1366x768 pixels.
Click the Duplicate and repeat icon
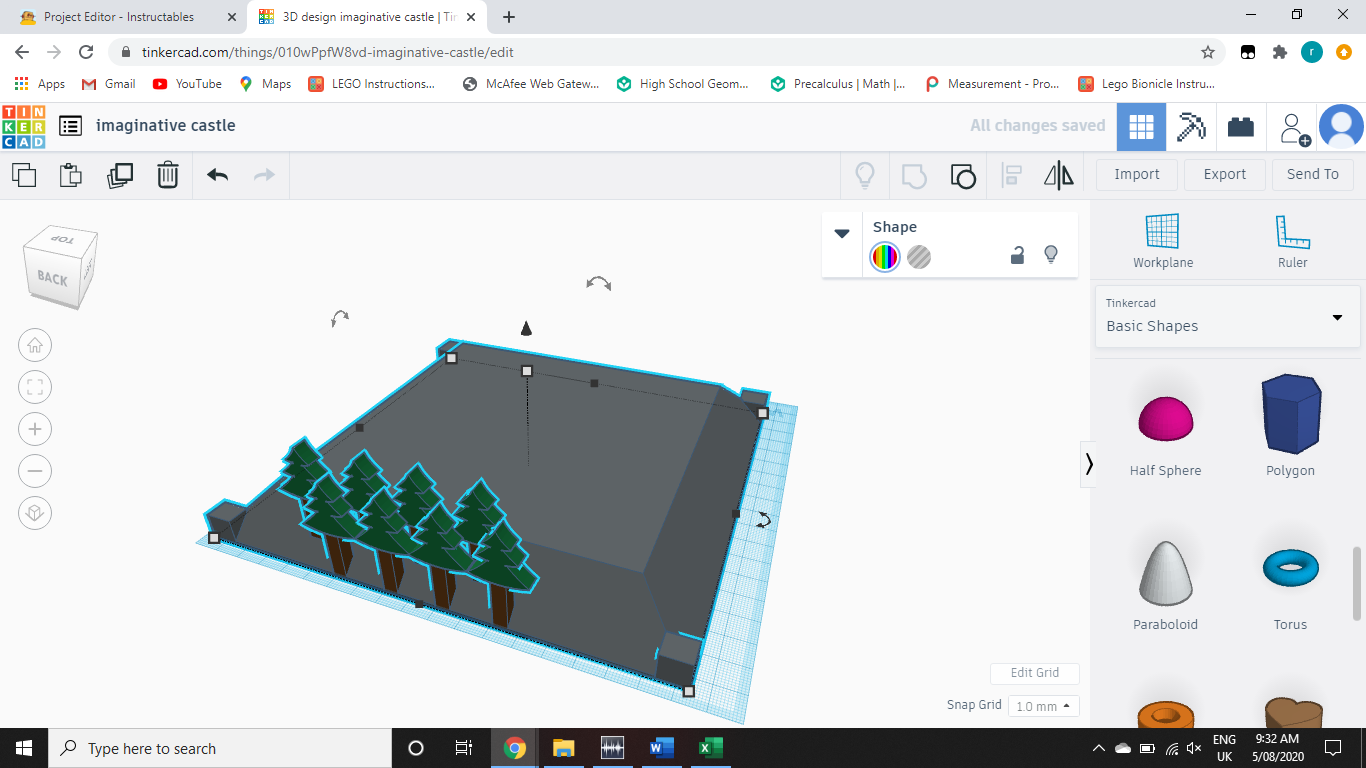[120, 175]
